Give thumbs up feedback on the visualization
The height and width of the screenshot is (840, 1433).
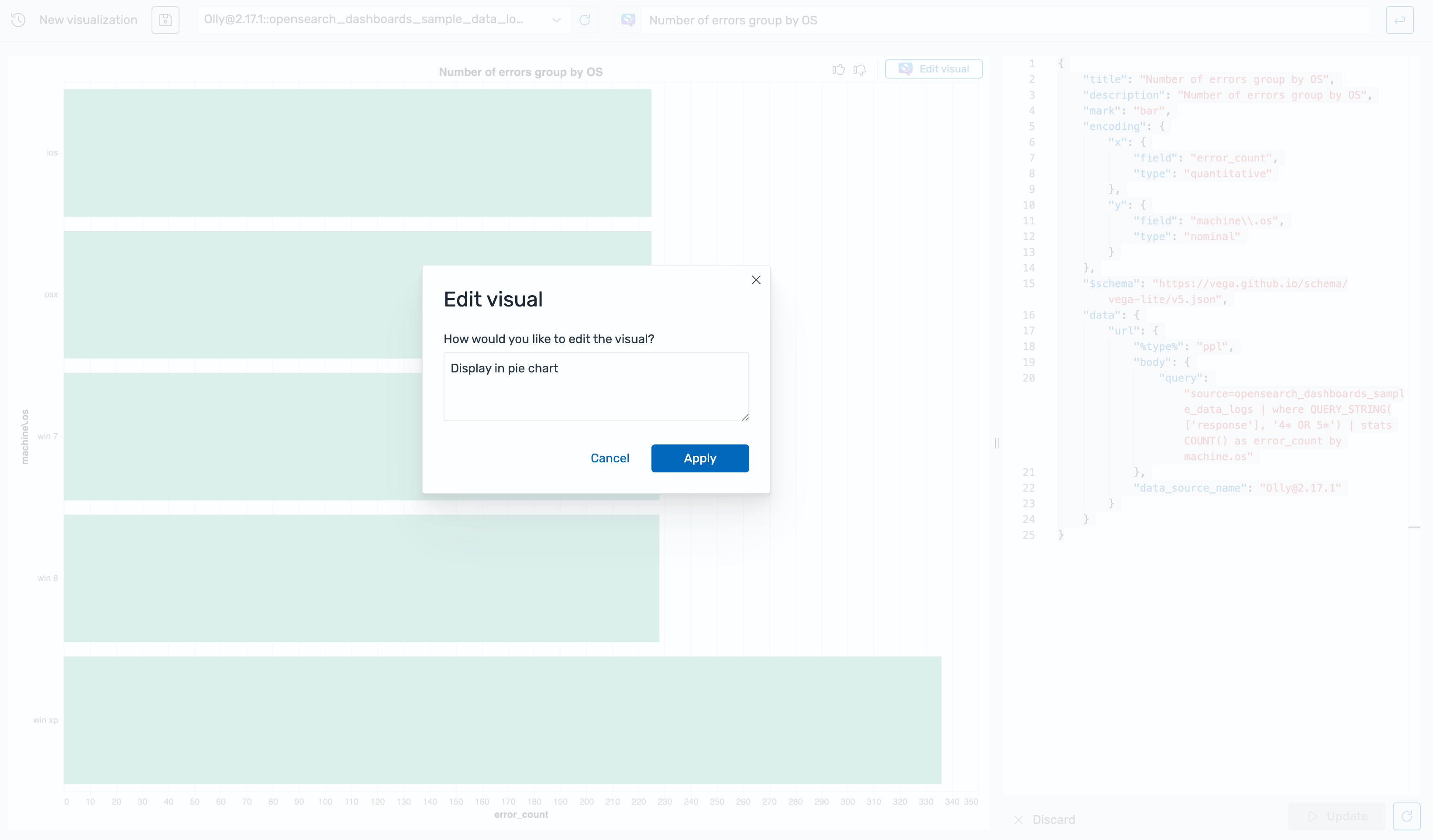point(839,70)
